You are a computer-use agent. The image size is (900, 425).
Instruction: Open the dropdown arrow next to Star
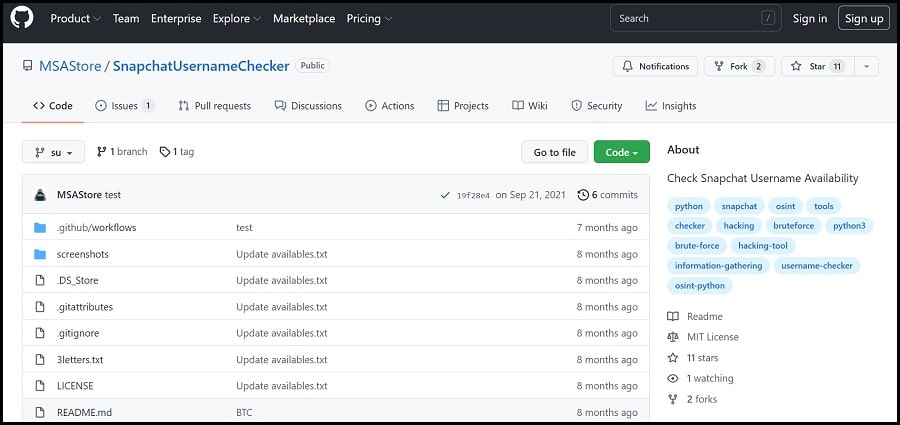(867, 66)
